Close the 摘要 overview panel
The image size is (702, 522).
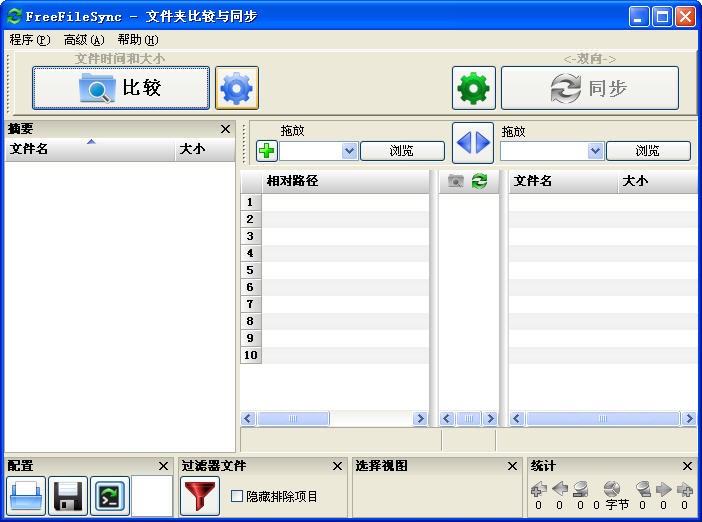click(225, 129)
